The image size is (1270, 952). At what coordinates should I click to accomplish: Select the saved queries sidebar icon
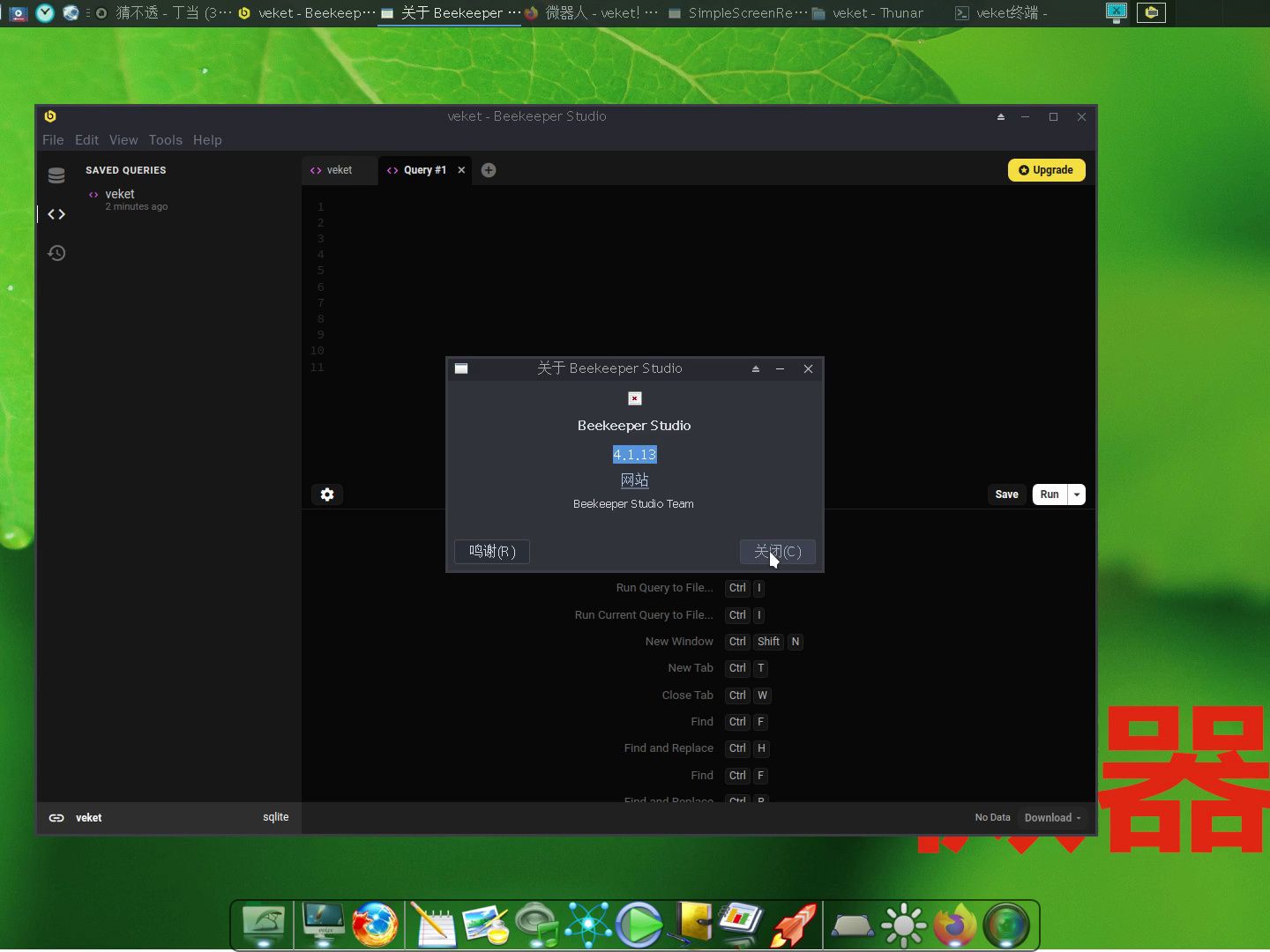pyautogui.click(x=56, y=214)
